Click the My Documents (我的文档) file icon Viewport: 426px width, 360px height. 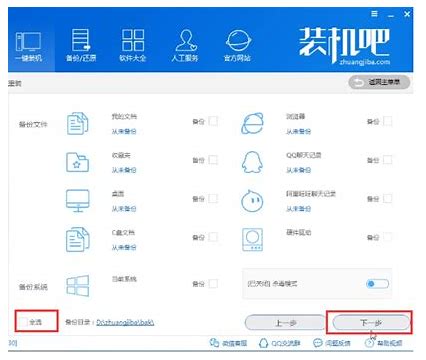coord(78,123)
